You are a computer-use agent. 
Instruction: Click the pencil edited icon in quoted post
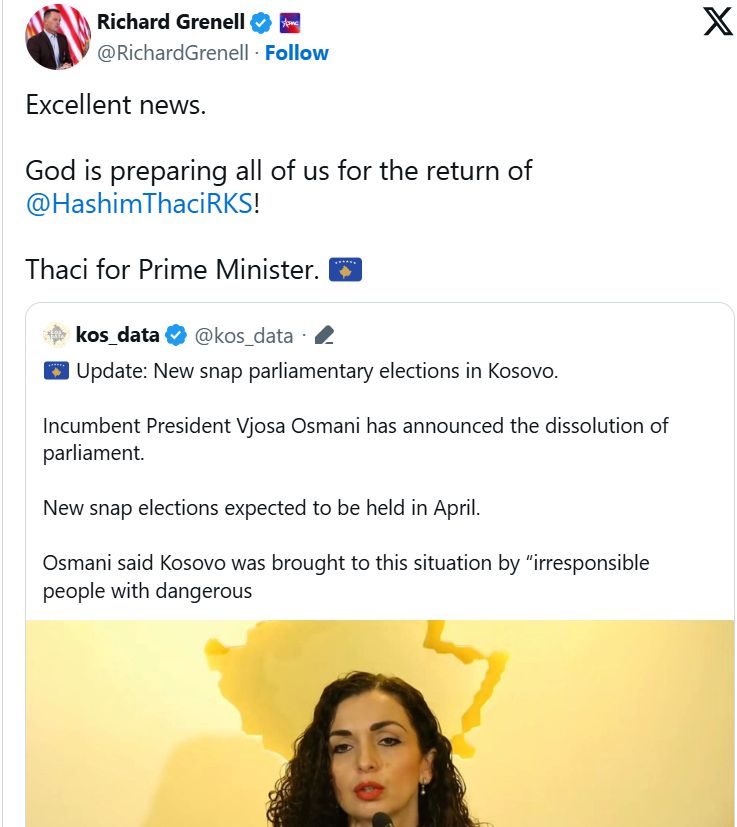click(324, 335)
